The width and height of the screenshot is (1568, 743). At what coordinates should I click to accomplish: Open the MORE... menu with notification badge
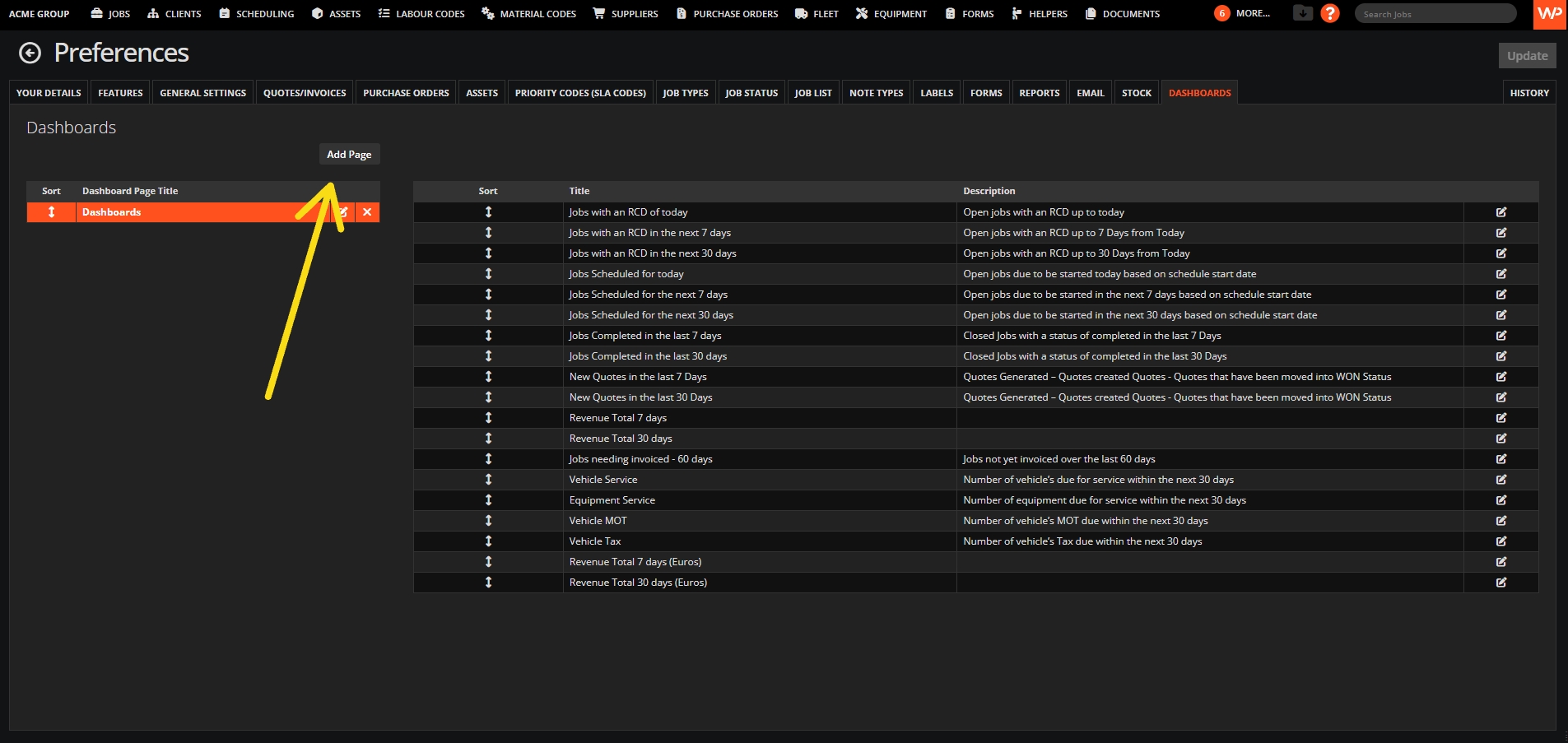pos(1243,13)
